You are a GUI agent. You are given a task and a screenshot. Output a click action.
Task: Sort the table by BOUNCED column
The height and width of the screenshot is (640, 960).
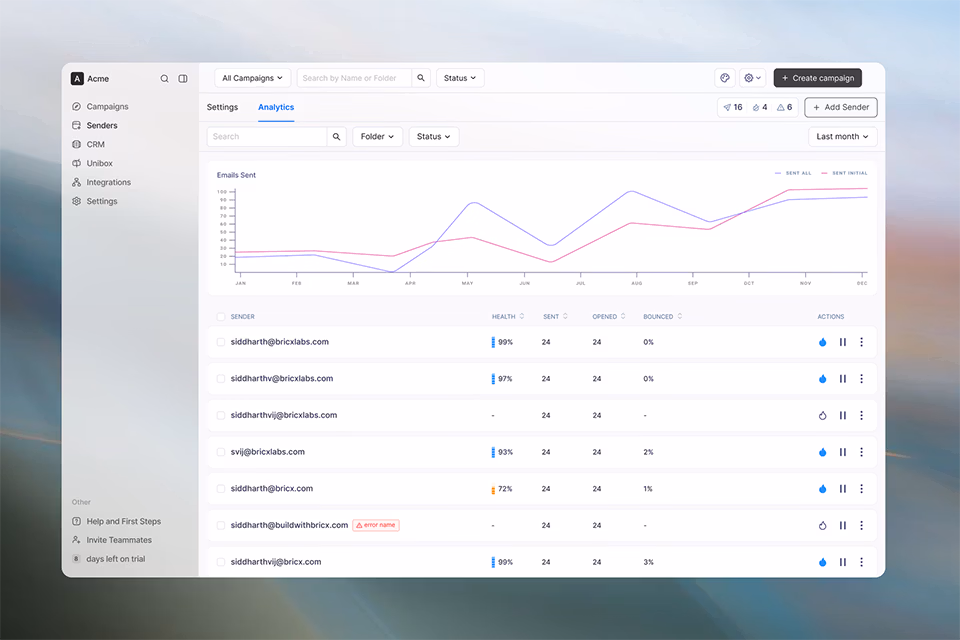click(x=662, y=317)
